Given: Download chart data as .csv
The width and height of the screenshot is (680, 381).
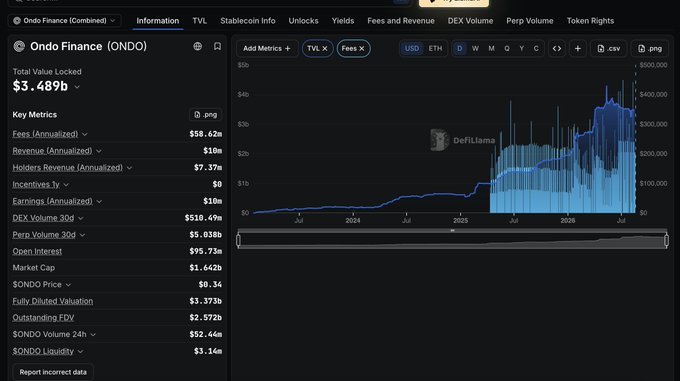Looking at the screenshot, I should pos(608,49).
